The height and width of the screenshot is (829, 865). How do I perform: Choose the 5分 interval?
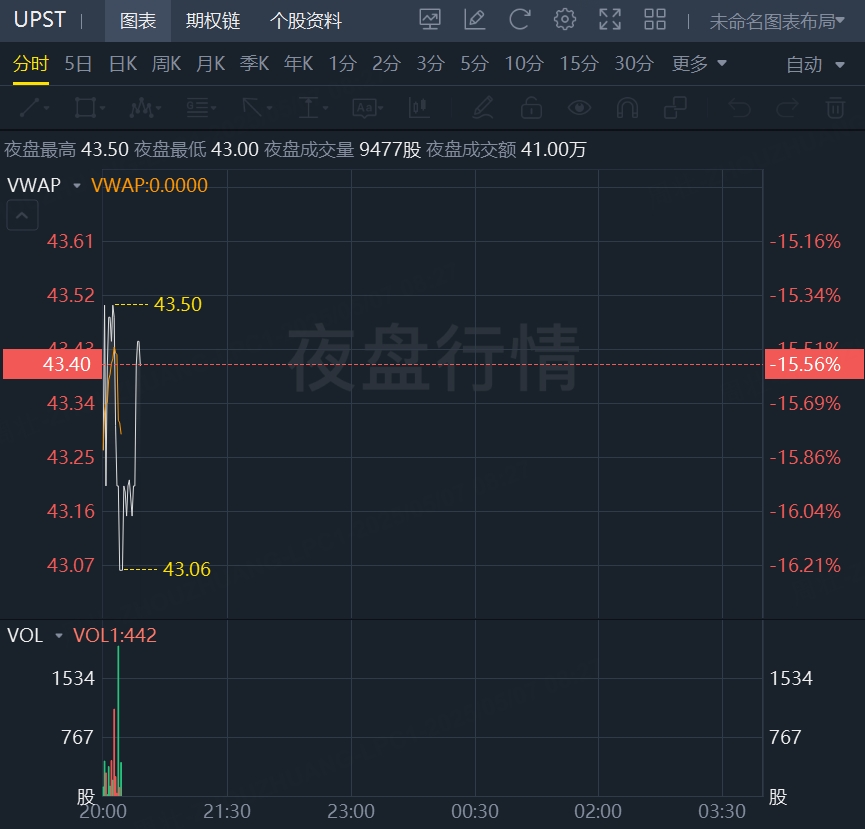pos(474,63)
